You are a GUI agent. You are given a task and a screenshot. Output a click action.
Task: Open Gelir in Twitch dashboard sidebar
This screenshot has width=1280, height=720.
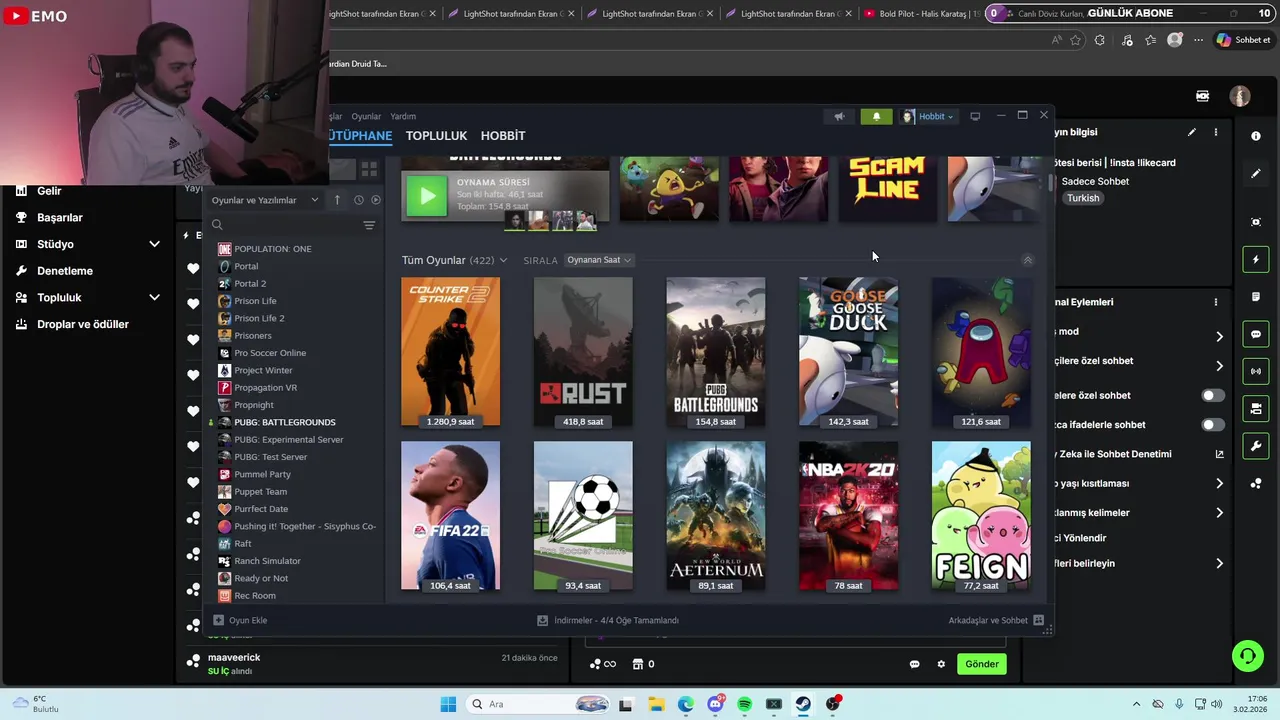pyautogui.click(x=49, y=191)
